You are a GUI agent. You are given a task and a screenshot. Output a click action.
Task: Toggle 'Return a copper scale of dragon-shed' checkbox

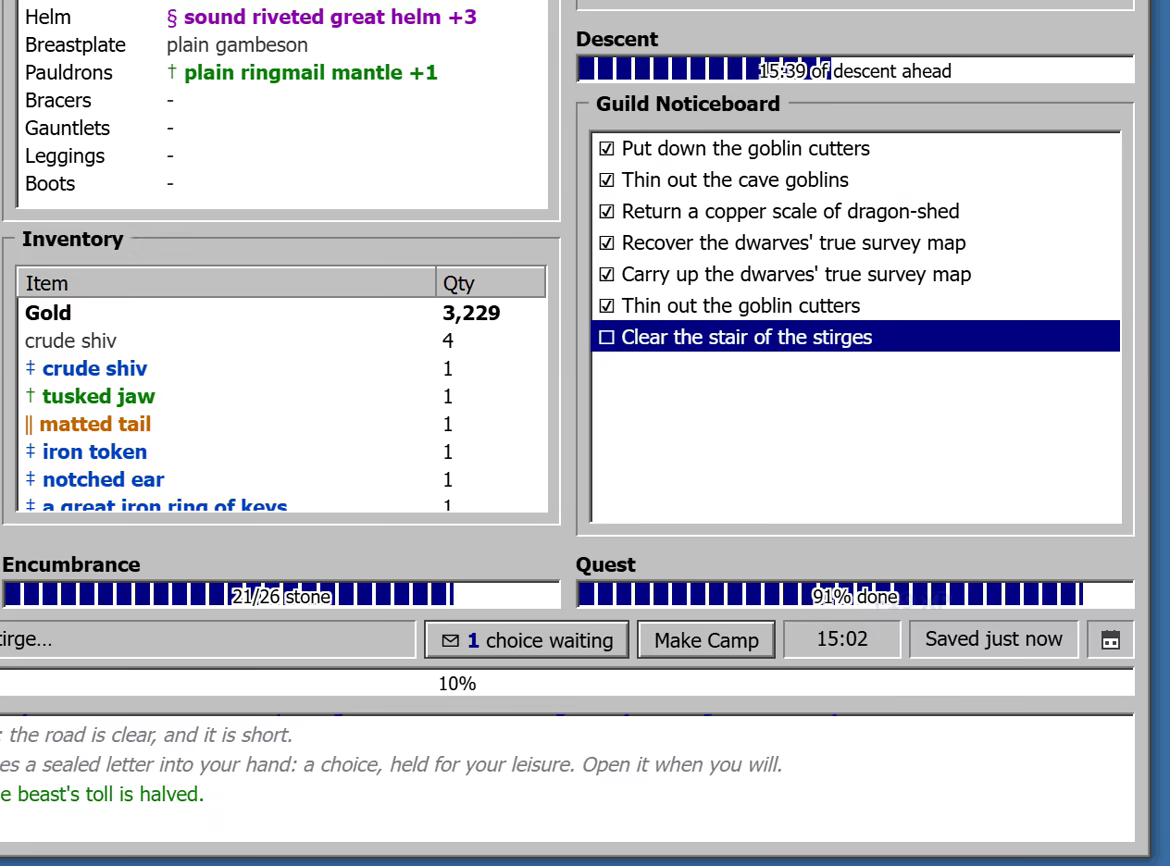pyautogui.click(x=607, y=211)
